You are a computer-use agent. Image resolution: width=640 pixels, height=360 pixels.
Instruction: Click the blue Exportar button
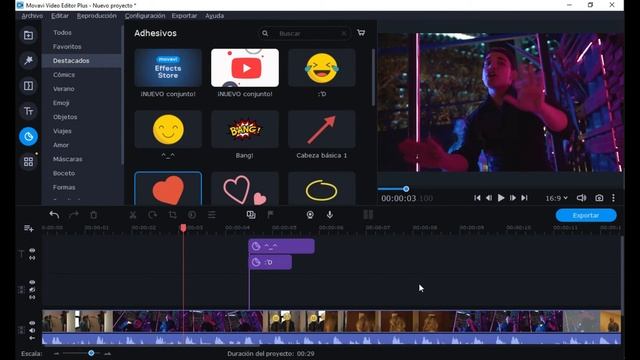tap(586, 215)
